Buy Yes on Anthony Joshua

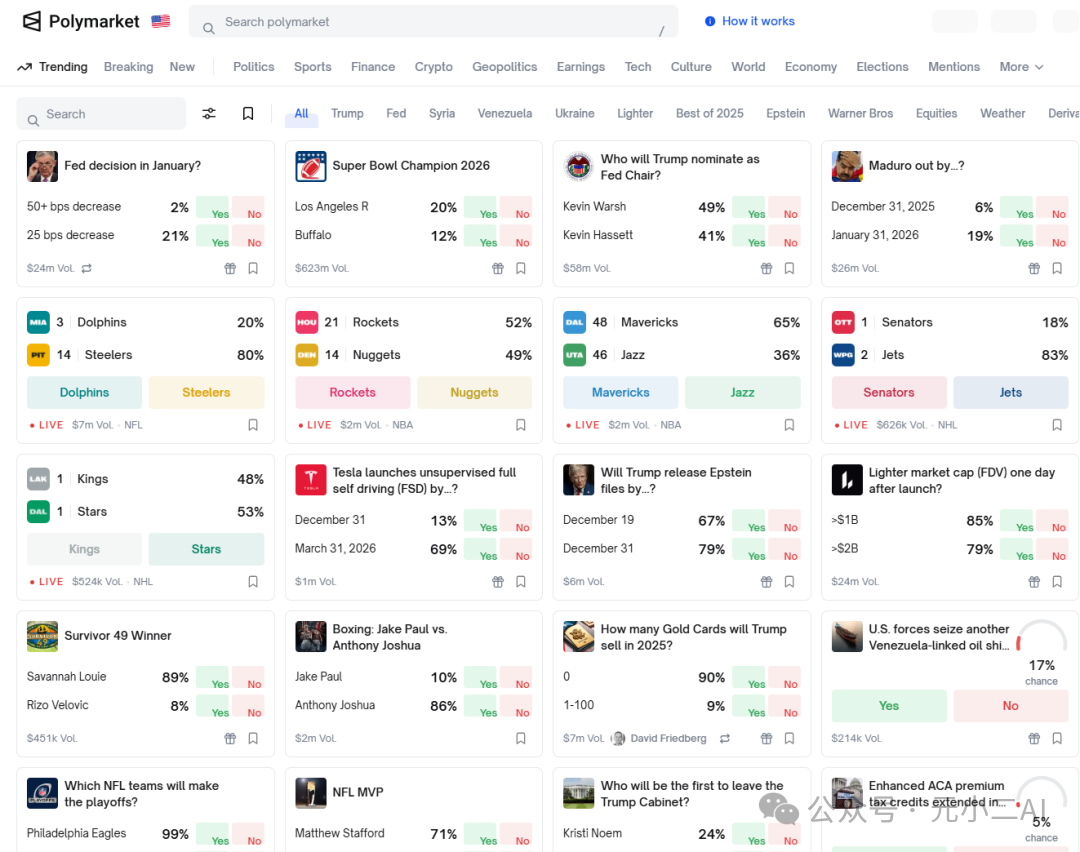480,706
